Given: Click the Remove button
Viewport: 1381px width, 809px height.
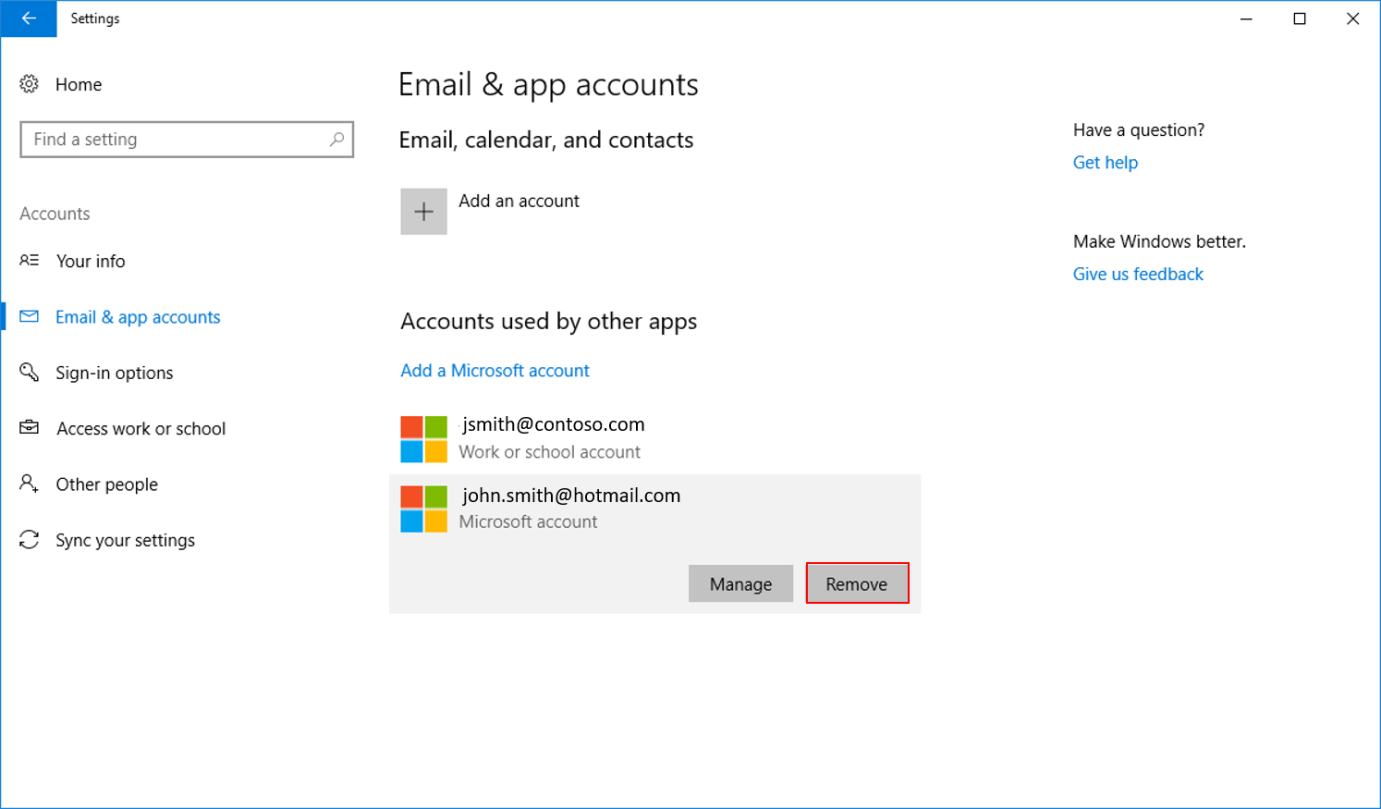Looking at the screenshot, I should click(x=857, y=584).
